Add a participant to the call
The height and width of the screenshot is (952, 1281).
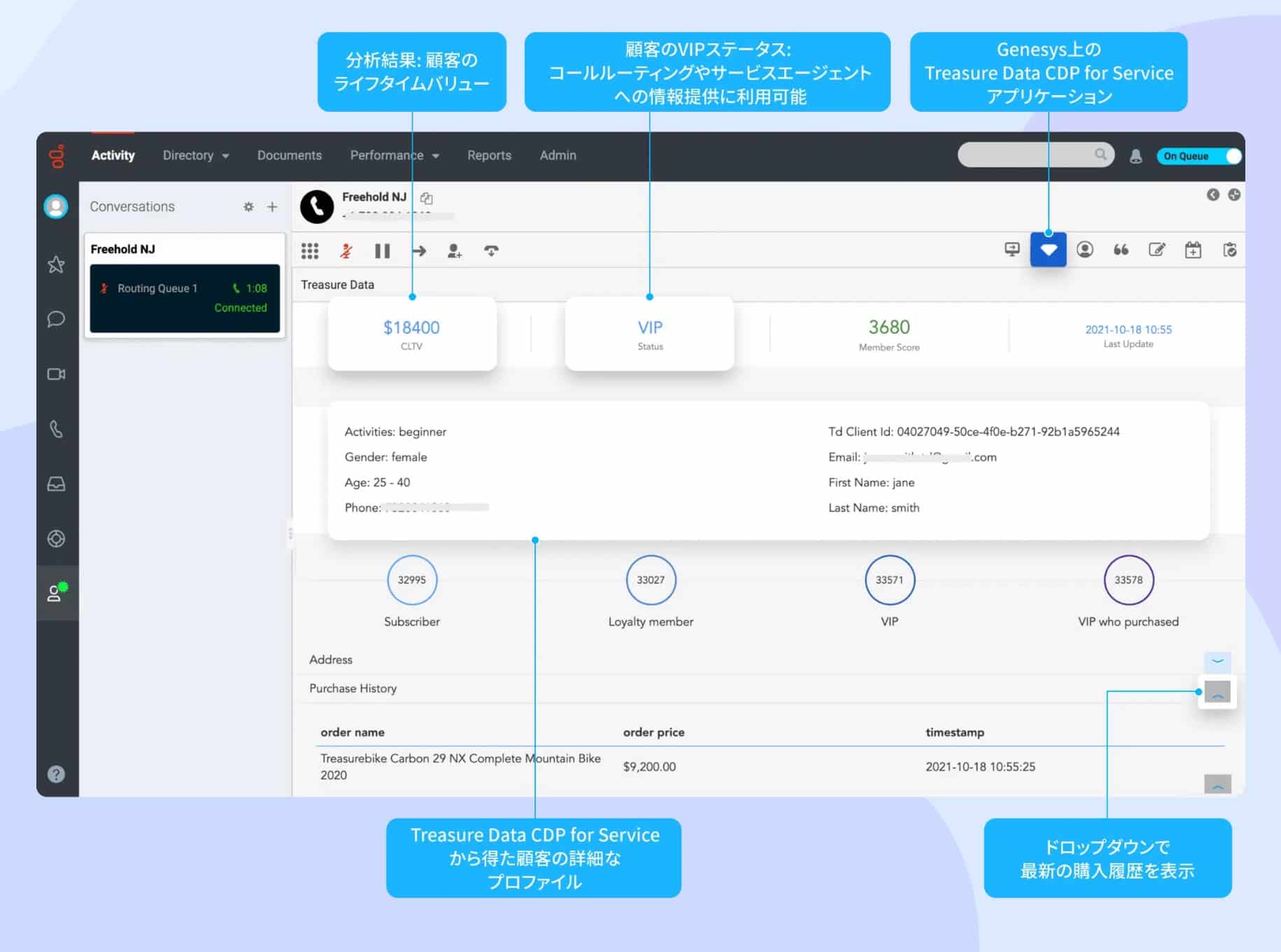(x=455, y=250)
